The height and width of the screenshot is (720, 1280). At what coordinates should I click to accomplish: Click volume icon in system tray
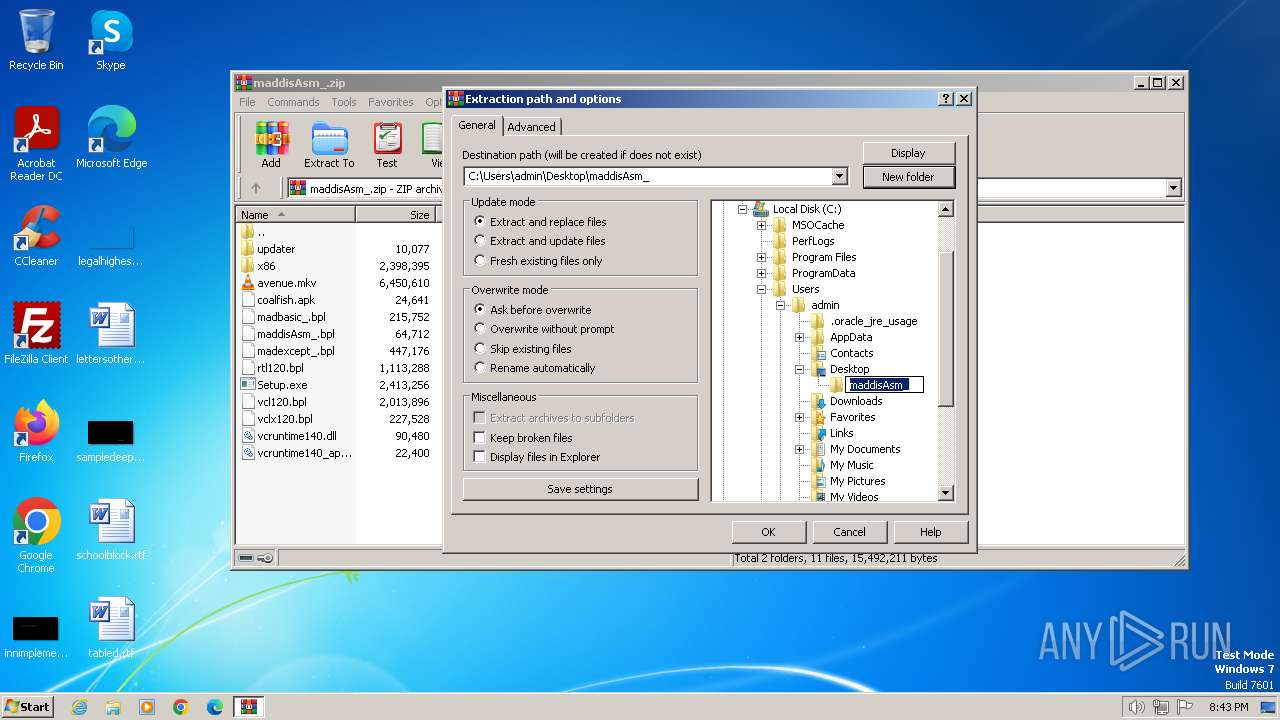(x=1136, y=707)
